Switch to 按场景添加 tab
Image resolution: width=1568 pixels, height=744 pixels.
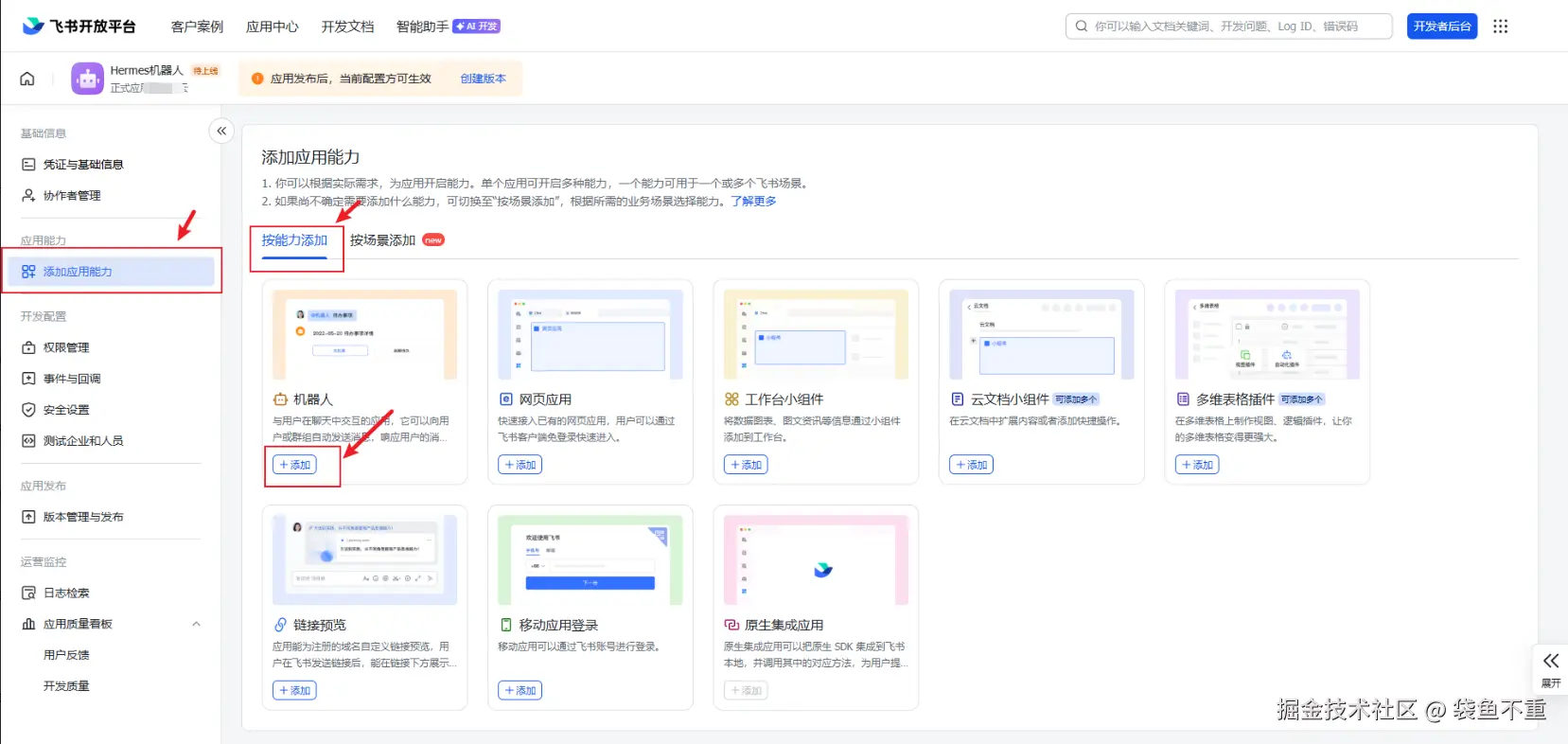point(383,240)
